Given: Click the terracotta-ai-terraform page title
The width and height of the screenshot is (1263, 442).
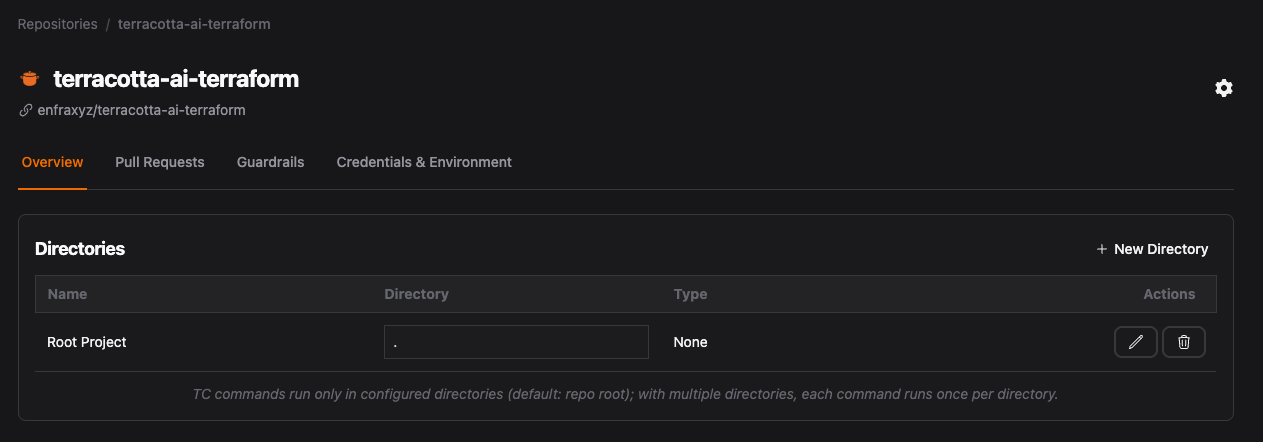Looking at the screenshot, I should click(176, 79).
